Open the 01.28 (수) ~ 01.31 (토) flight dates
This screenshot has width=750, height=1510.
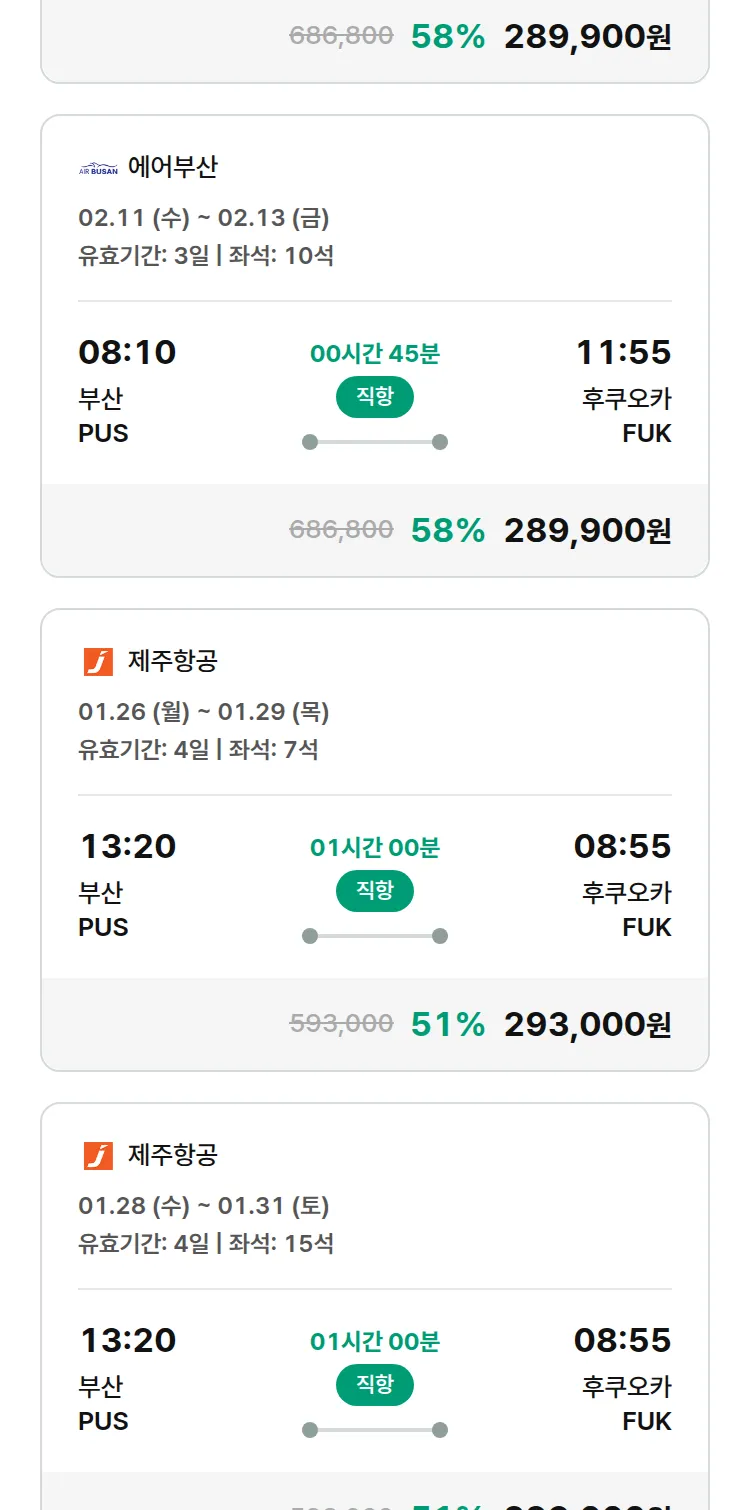click(x=204, y=1206)
